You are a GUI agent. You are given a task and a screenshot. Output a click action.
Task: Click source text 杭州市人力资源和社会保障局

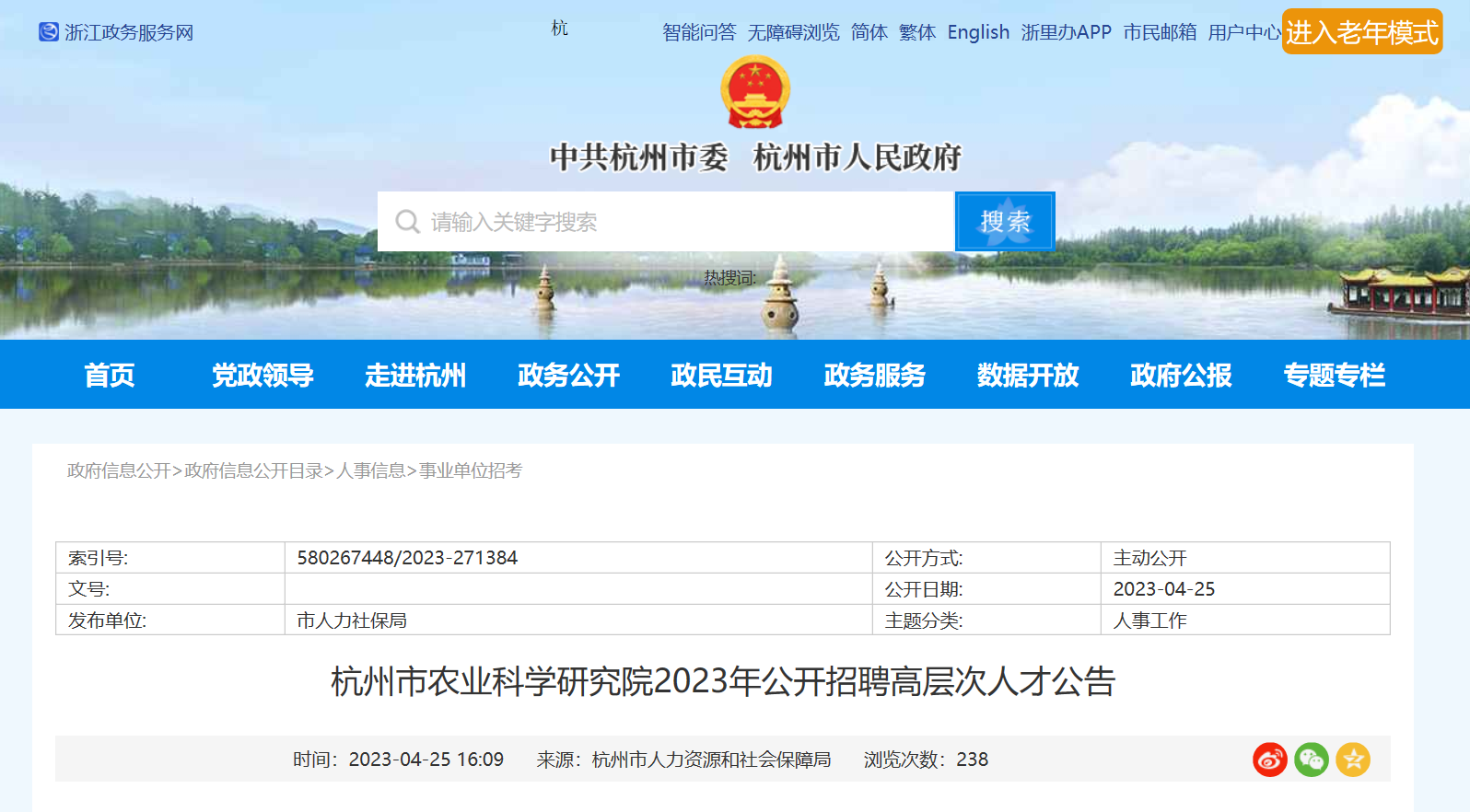point(711,760)
